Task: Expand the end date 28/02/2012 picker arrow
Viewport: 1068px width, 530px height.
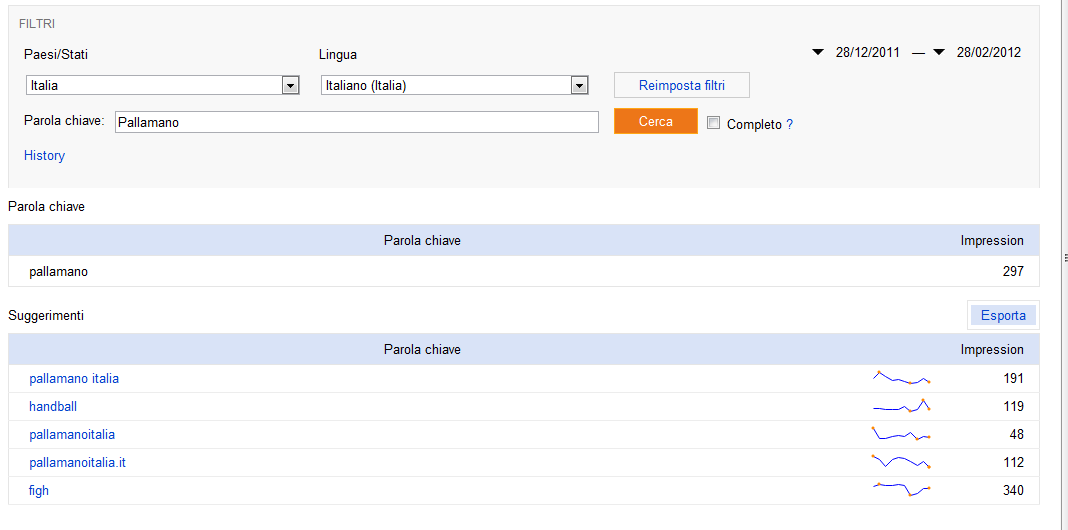Action: [x=939, y=52]
